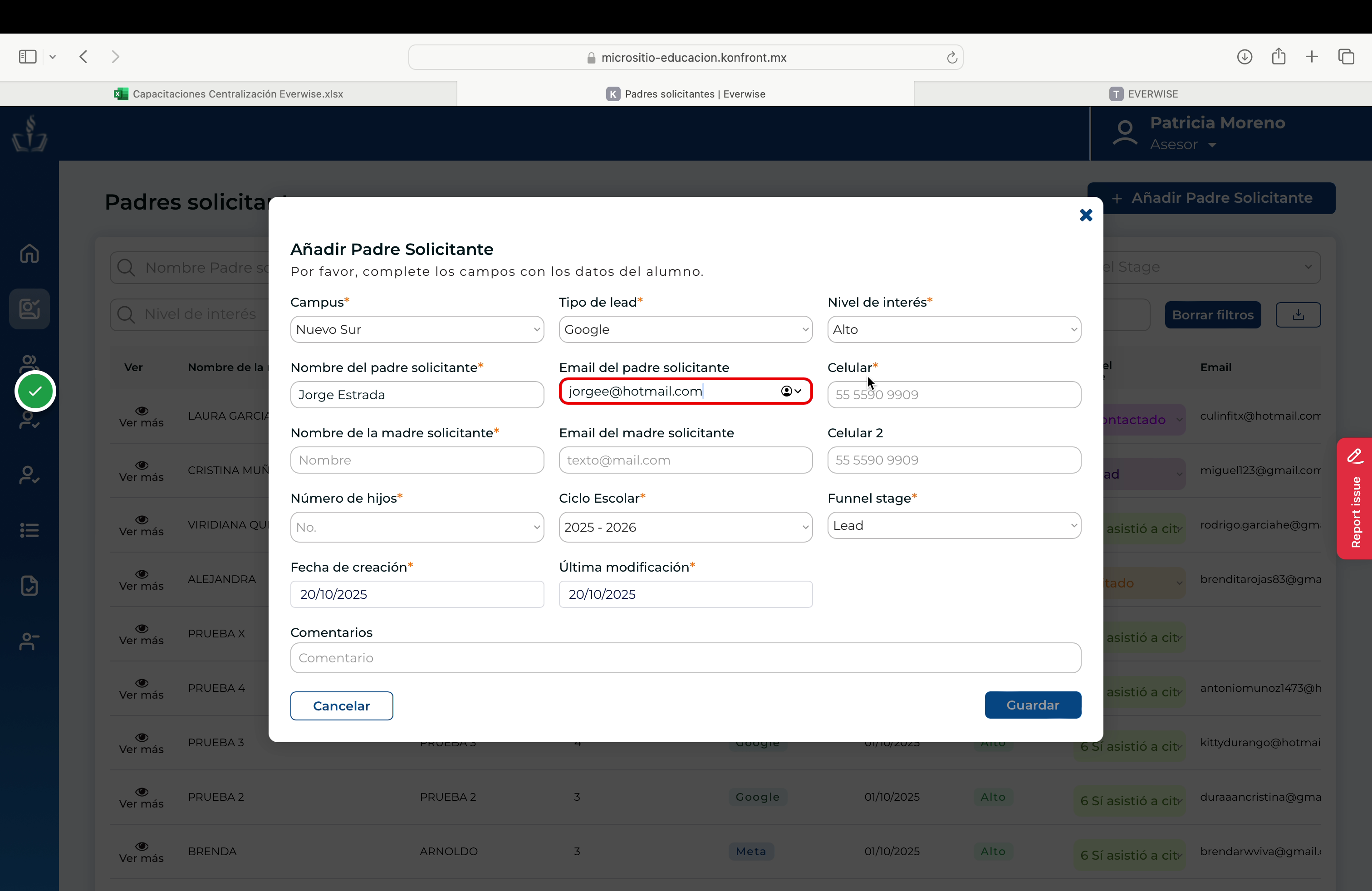
Task: Toggle Ver más eye for LAURA GARCIA
Action: pos(141,411)
